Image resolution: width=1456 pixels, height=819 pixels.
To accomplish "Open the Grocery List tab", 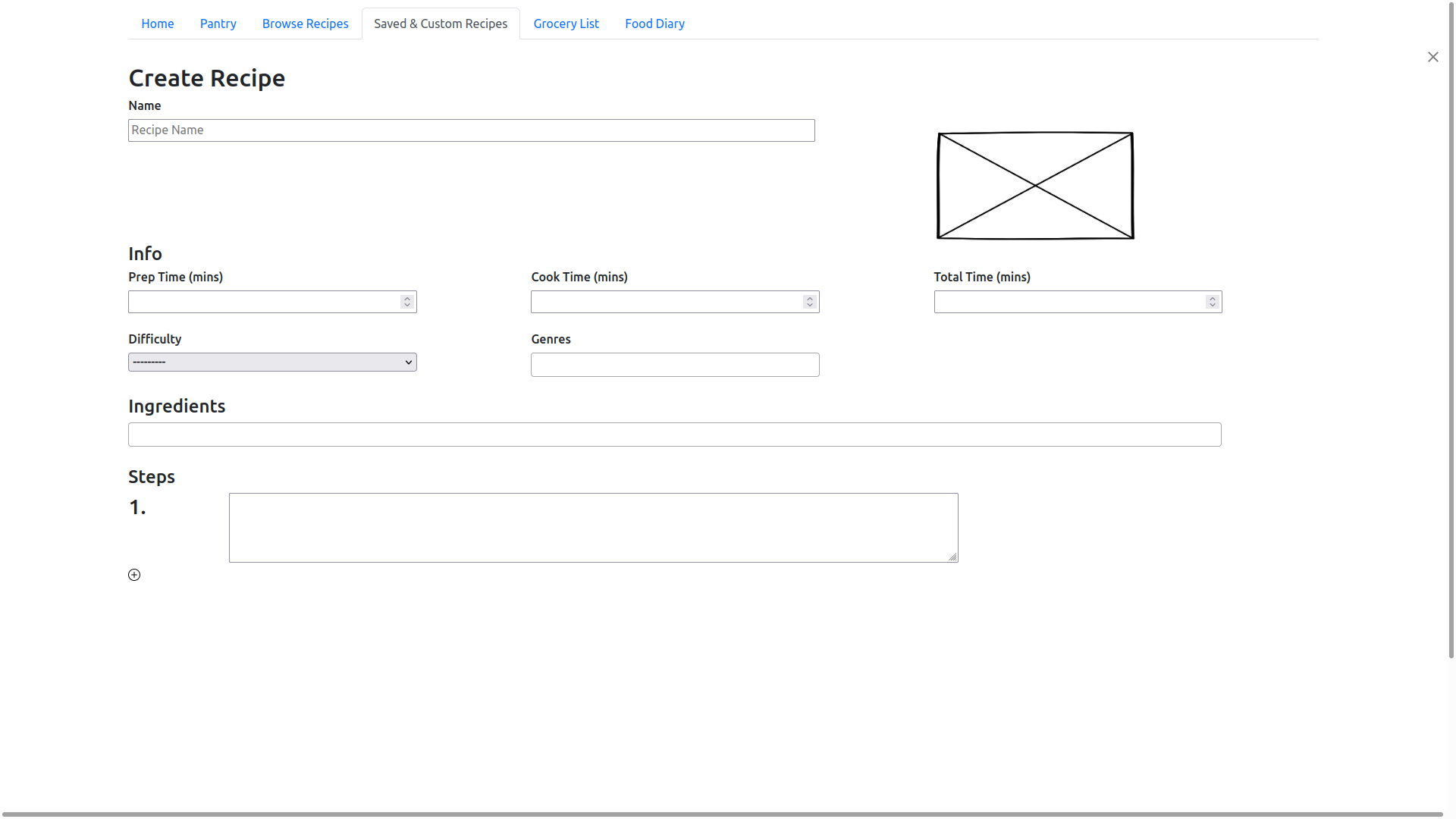I will (566, 24).
